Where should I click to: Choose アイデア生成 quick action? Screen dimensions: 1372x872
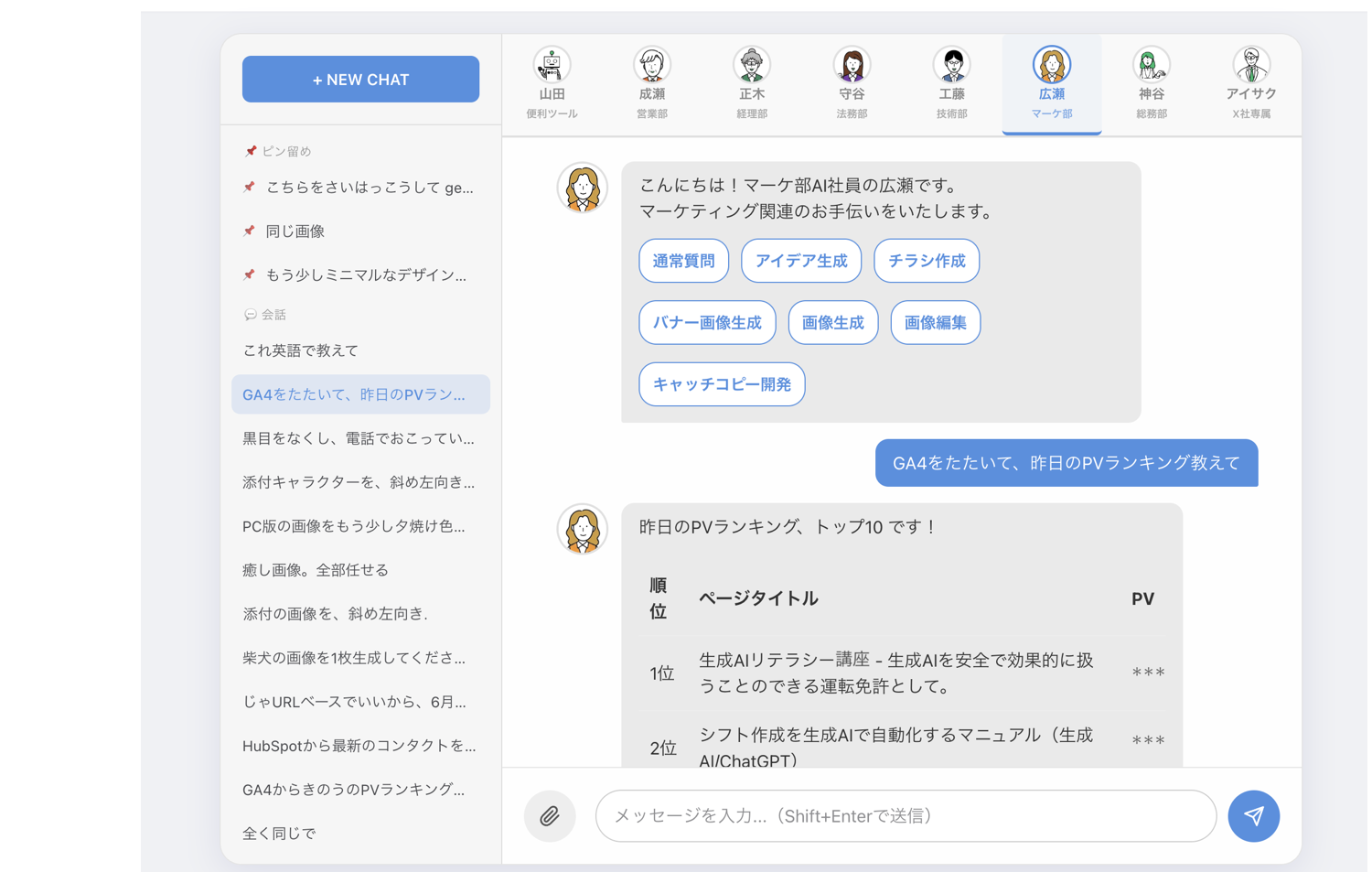[801, 261]
